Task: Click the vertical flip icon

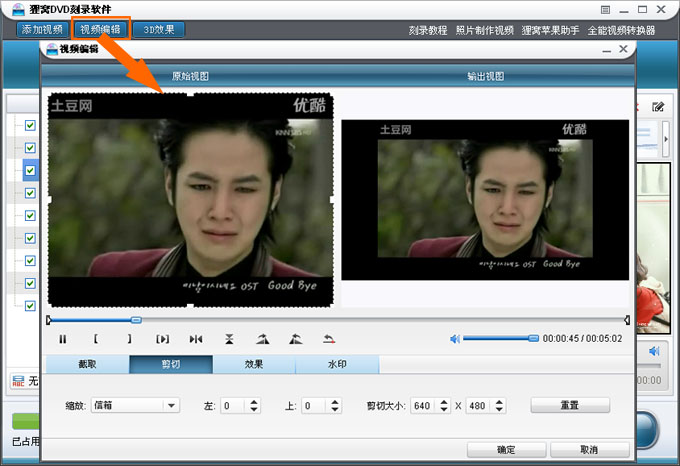Action: 229,339
